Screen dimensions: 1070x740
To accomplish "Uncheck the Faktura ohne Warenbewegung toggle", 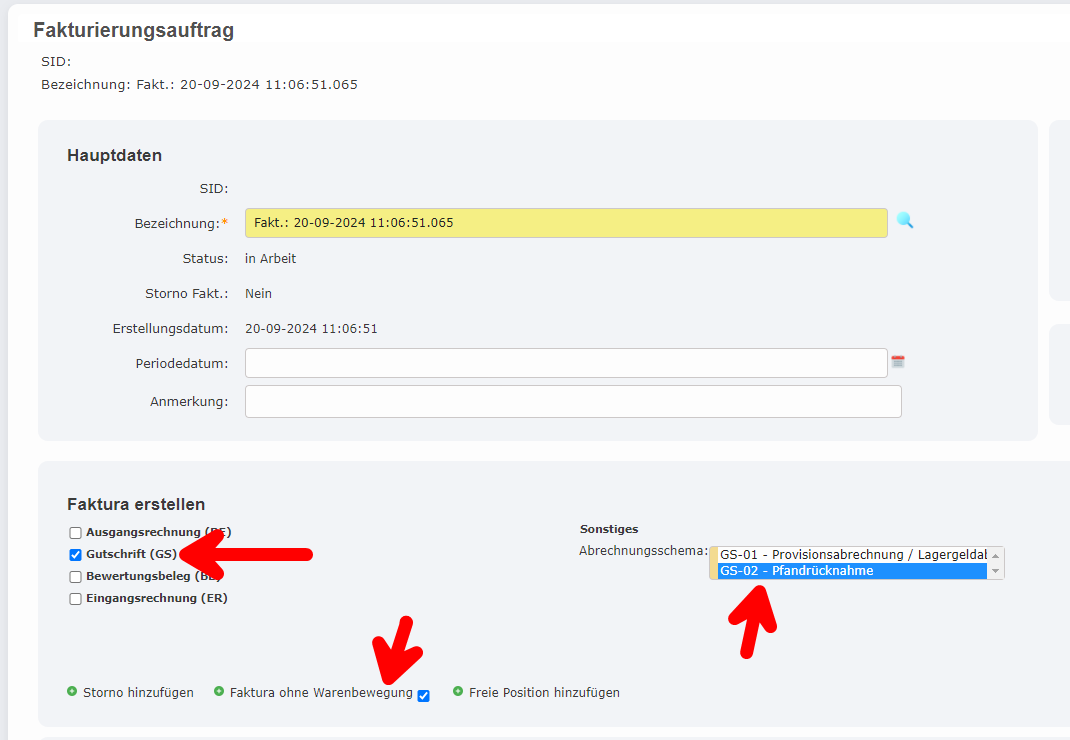I will (x=423, y=695).
